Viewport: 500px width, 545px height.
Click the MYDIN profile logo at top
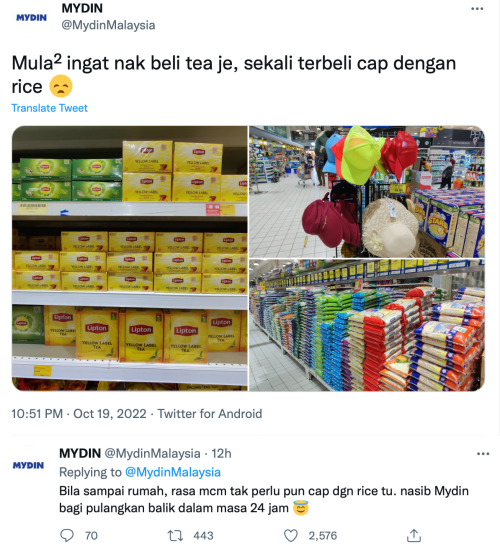(31, 18)
